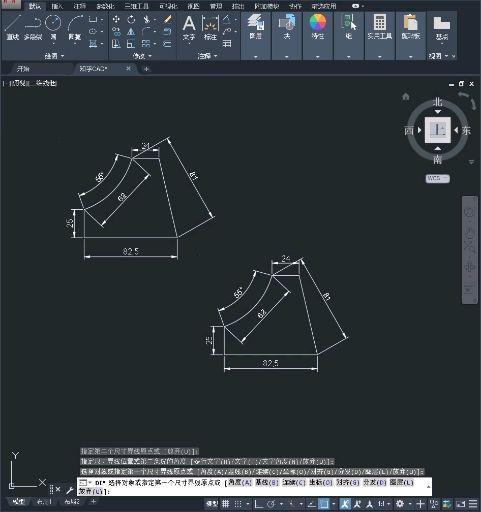Click the Dimension (标注) tool
The image size is (481, 512).
click(210, 28)
